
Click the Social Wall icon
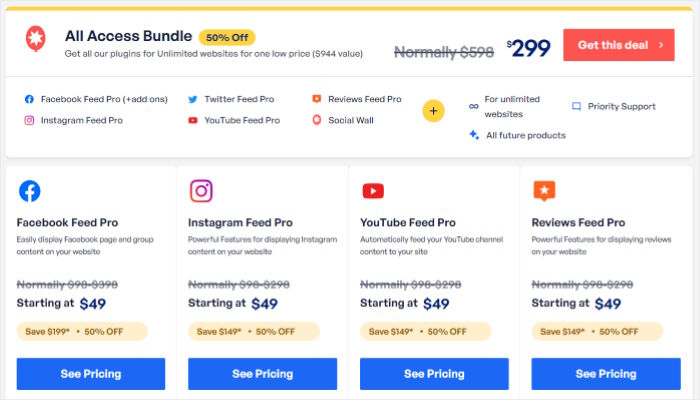(x=317, y=120)
